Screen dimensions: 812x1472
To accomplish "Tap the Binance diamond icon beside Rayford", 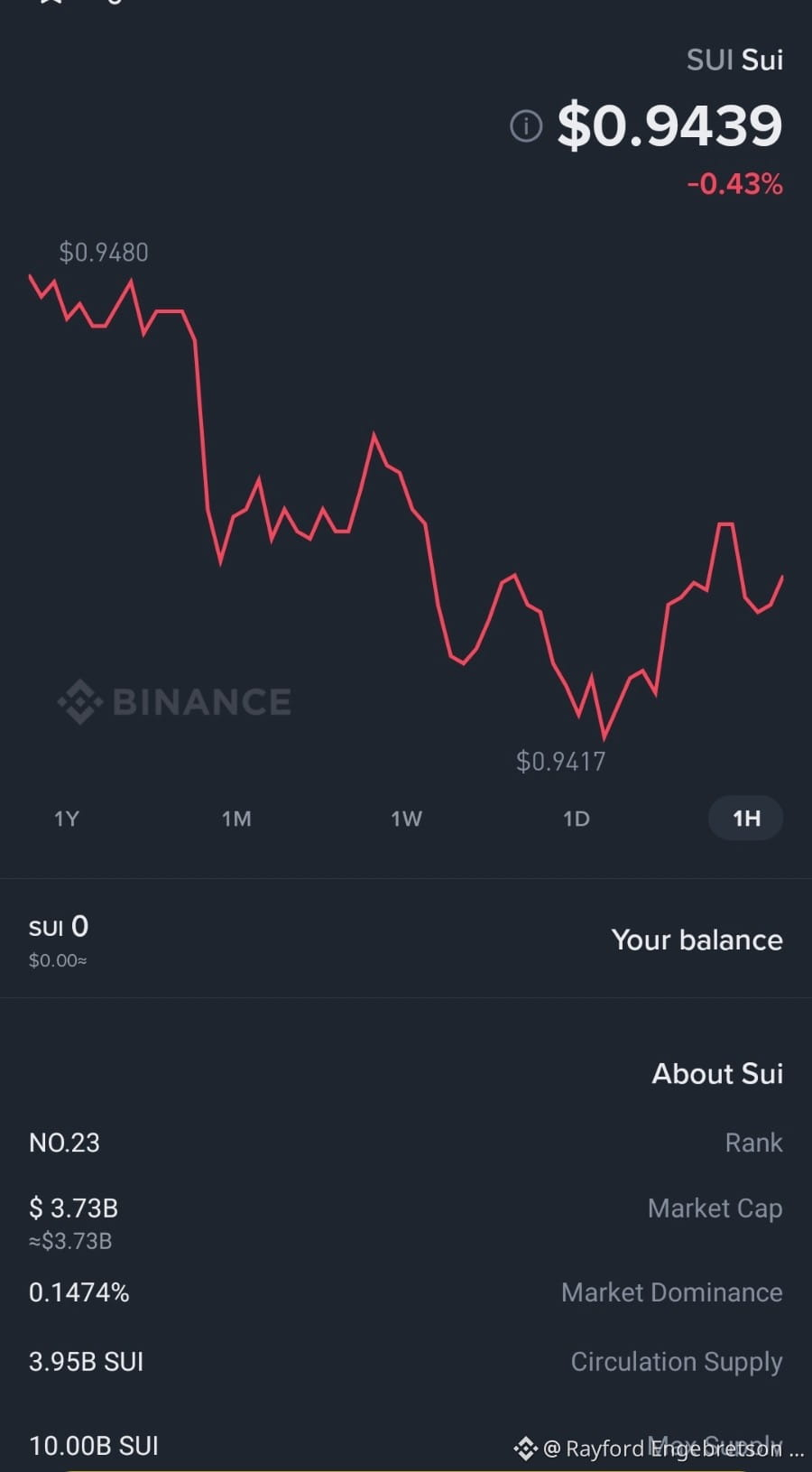I will [525, 1449].
